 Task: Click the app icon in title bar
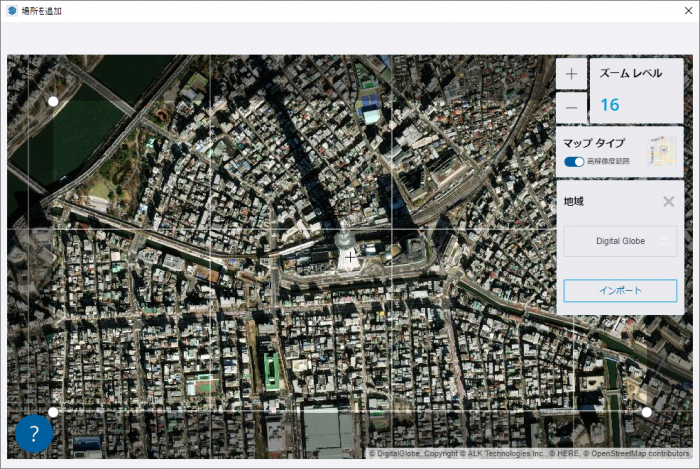click(12, 11)
